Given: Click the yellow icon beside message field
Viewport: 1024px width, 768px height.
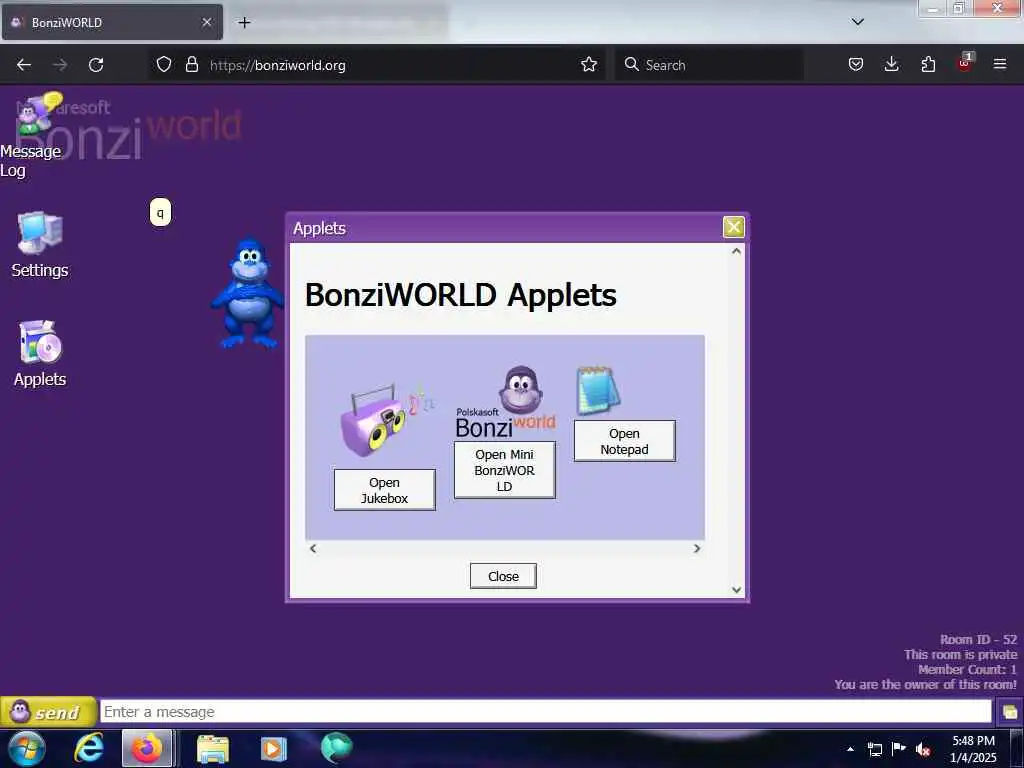Looking at the screenshot, I should click(1009, 712).
